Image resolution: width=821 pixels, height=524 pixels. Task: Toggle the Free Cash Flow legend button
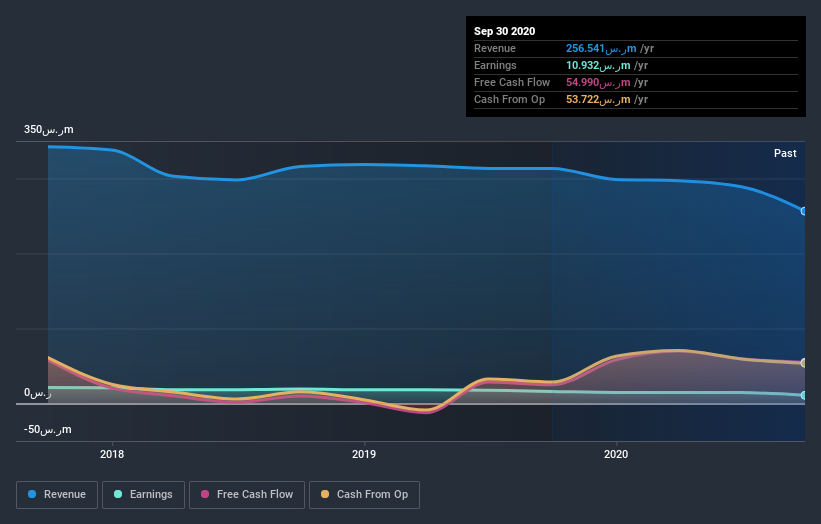(247, 495)
